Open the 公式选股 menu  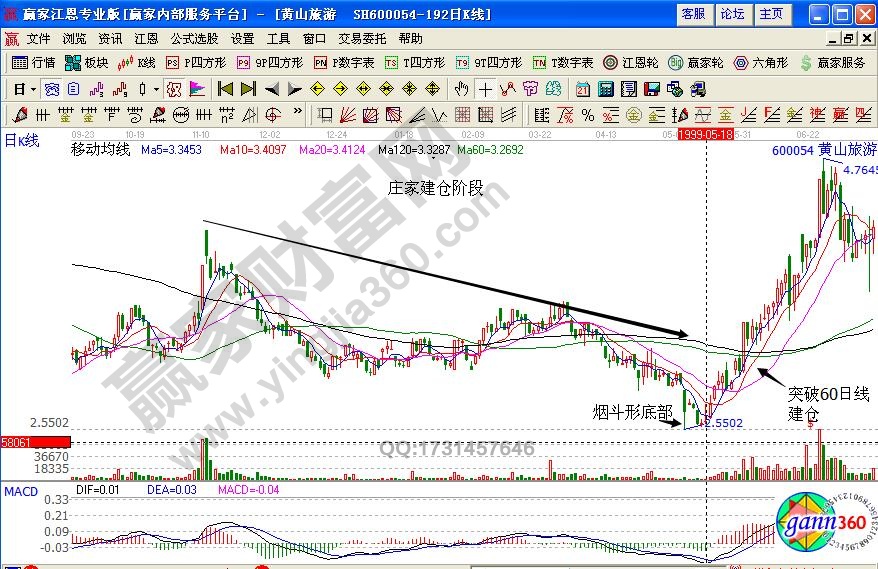(x=194, y=39)
